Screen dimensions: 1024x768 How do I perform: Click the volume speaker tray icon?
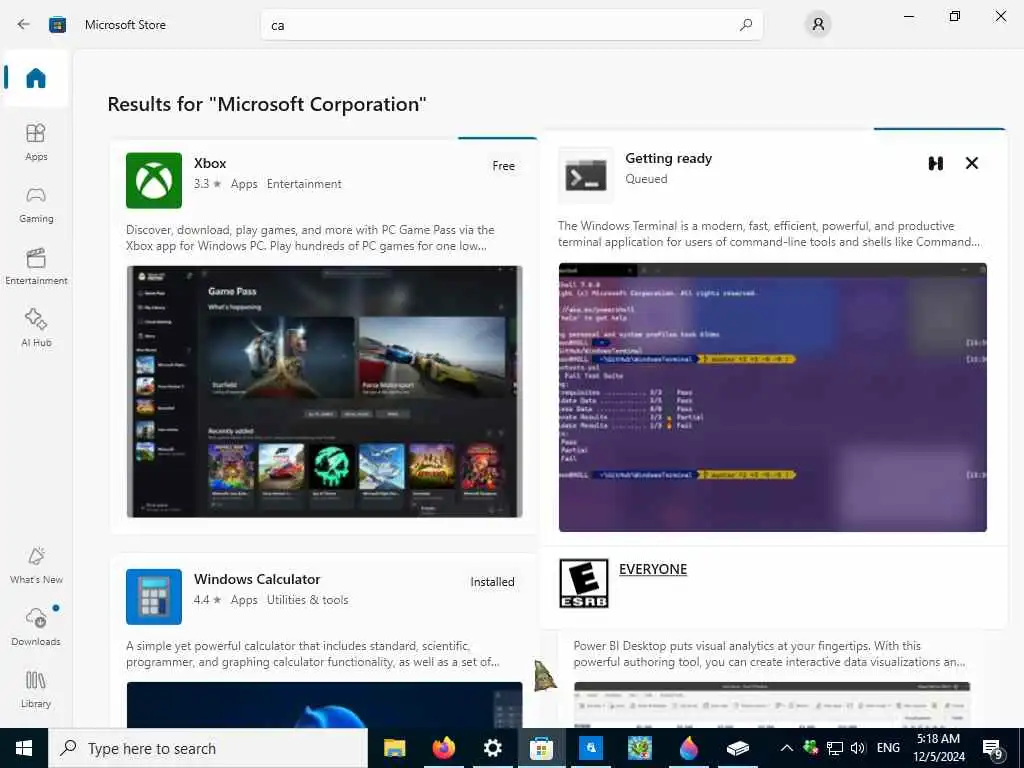point(857,748)
